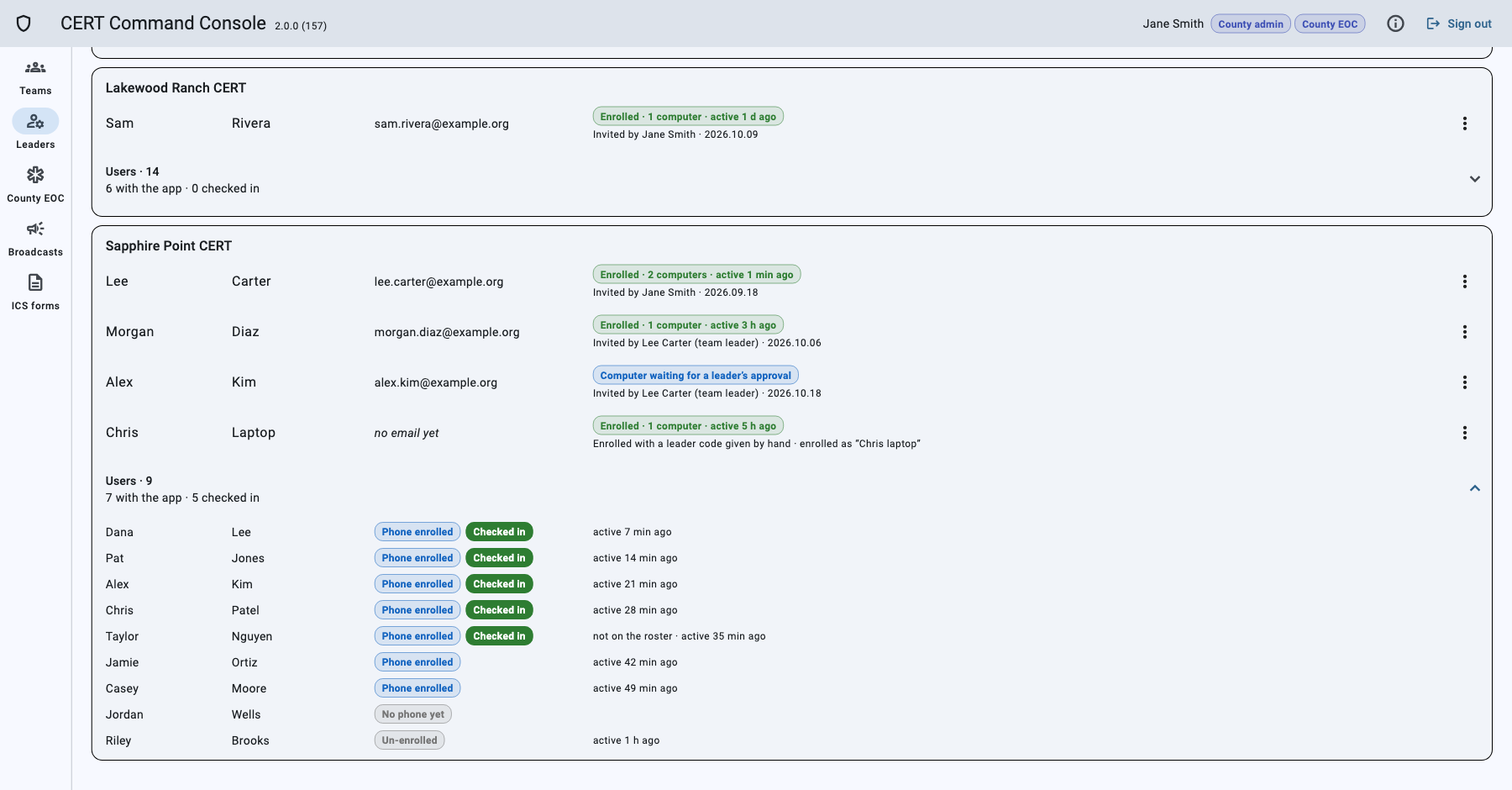1512x790 pixels.
Task: Click the County EOC role badge
Action: [x=1330, y=24]
